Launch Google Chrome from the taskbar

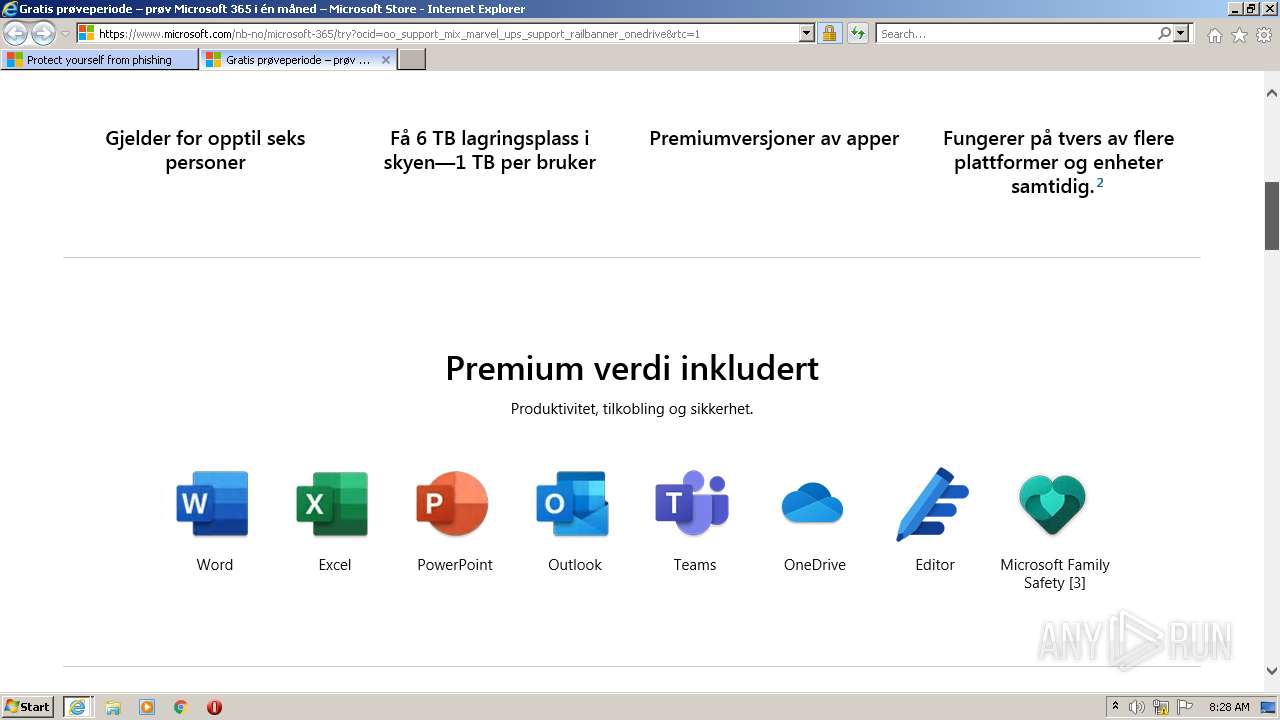pyautogui.click(x=181, y=707)
